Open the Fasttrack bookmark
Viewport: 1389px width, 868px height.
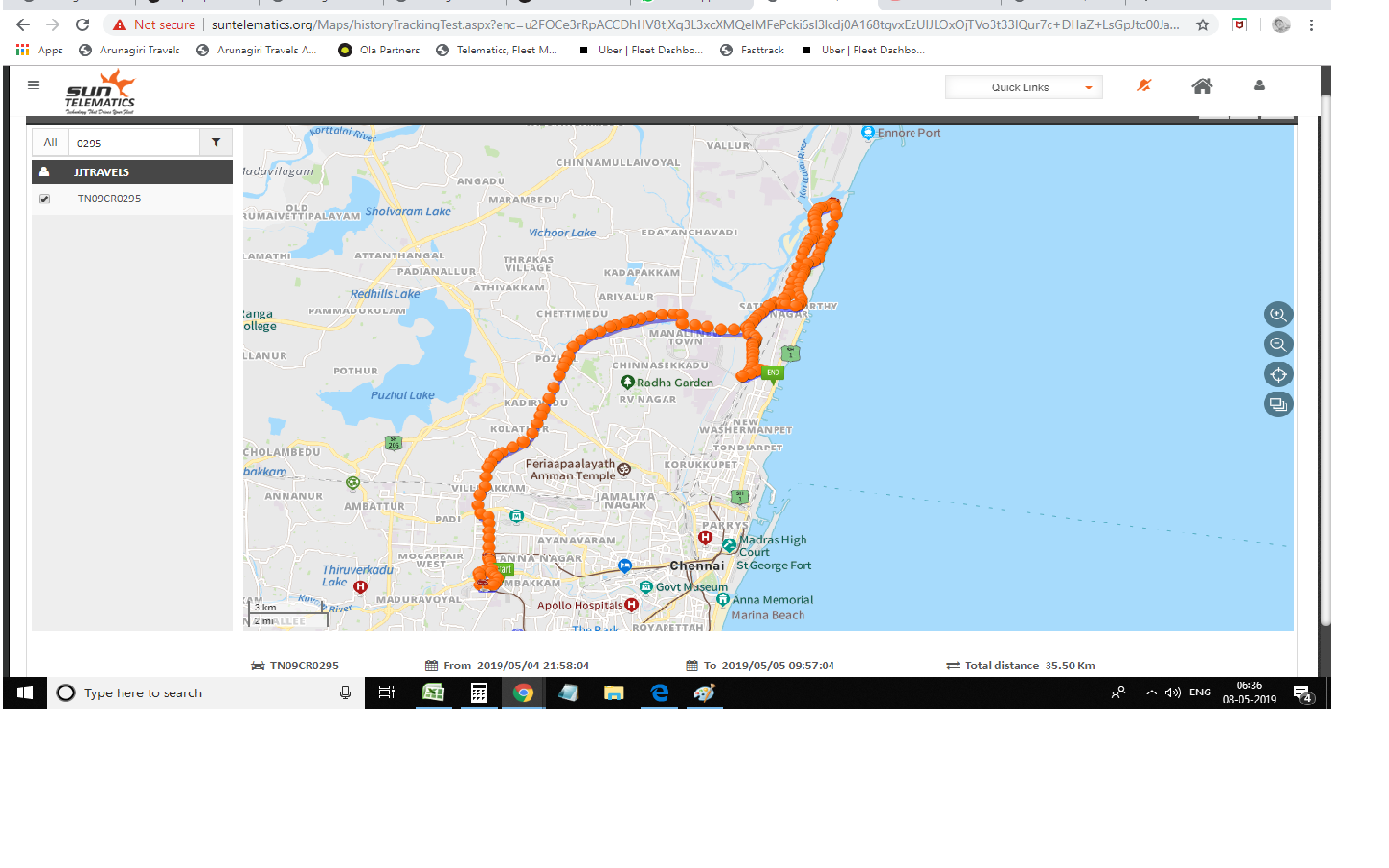[x=752, y=50]
